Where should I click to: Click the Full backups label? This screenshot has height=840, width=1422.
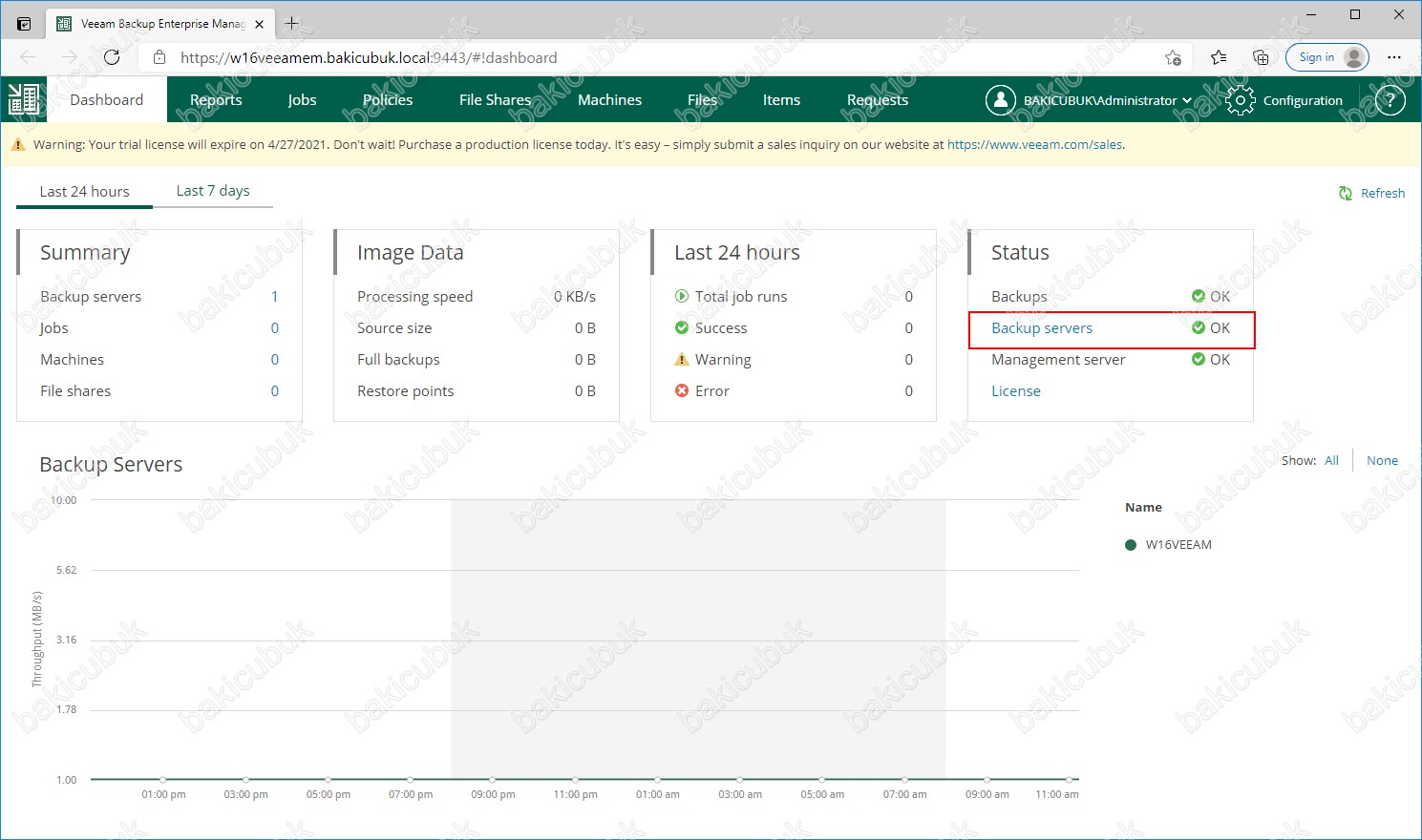pyautogui.click(x=398, y=359)
